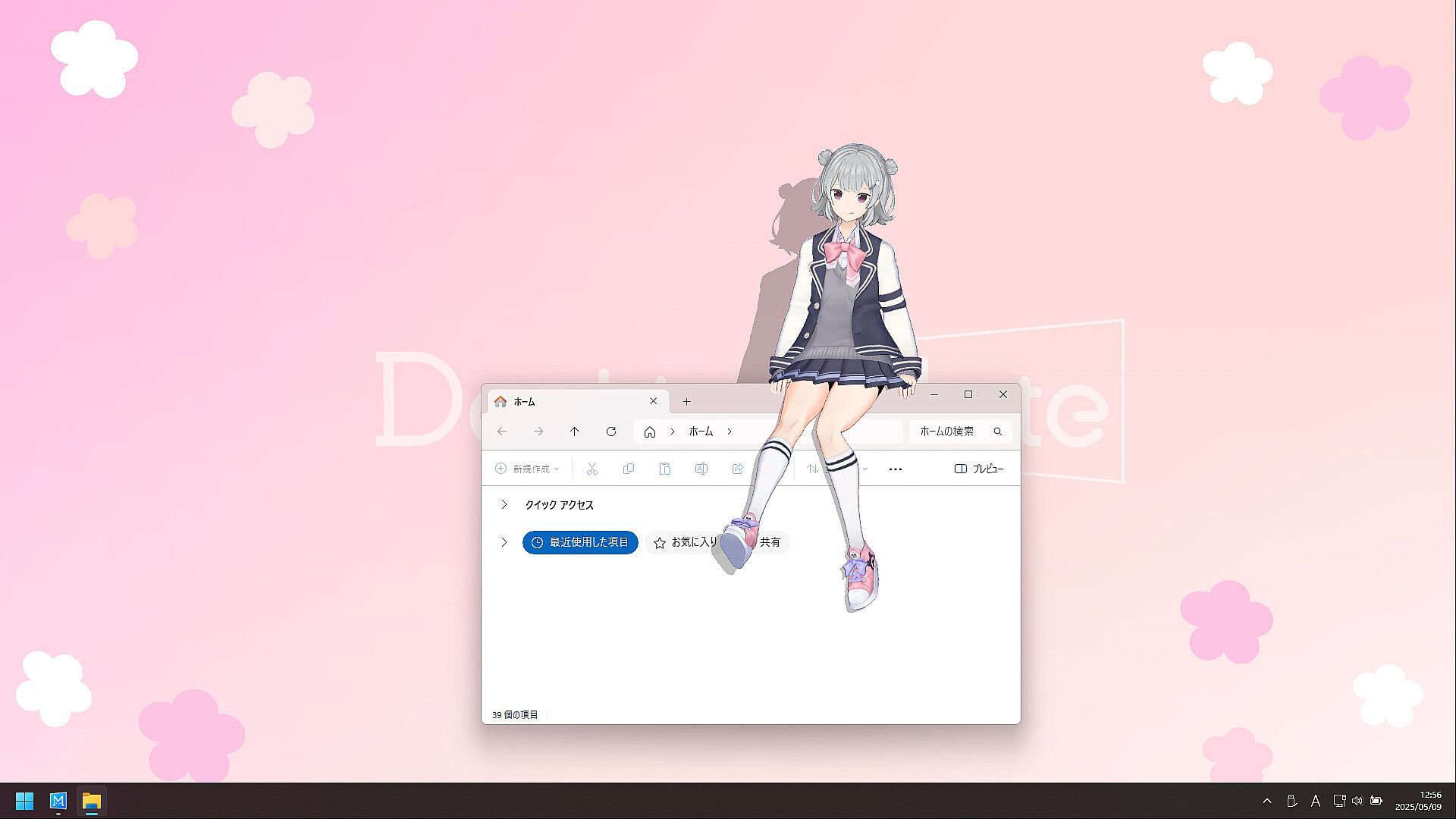Click the Paste clipboard icon
Image resolution: width=1456 pixels, height=819 pixels.
pos(665,469)
